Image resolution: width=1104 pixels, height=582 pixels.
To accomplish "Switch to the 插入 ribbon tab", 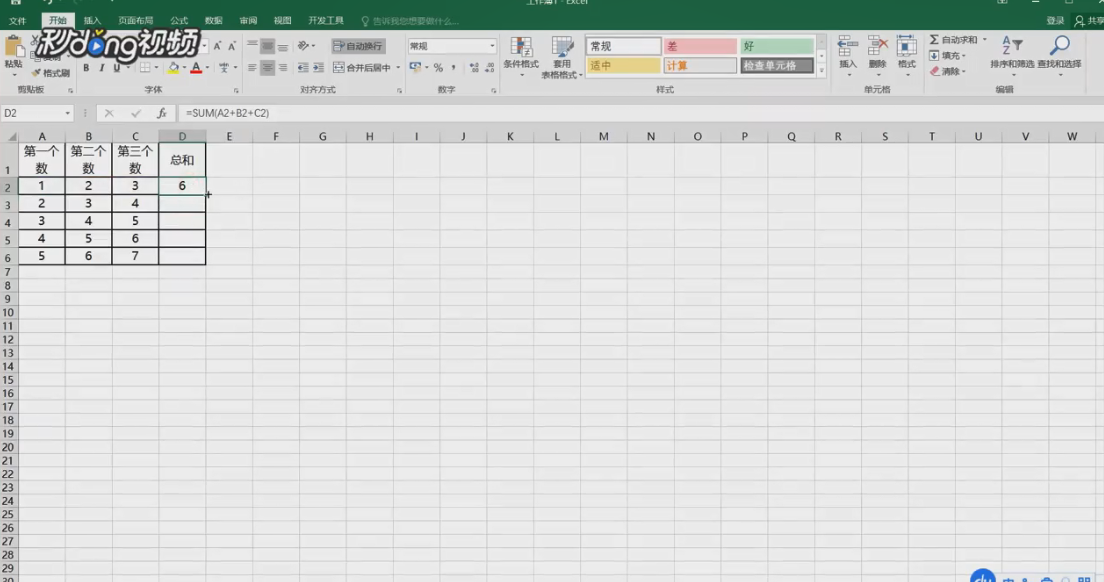I will 91,18.
